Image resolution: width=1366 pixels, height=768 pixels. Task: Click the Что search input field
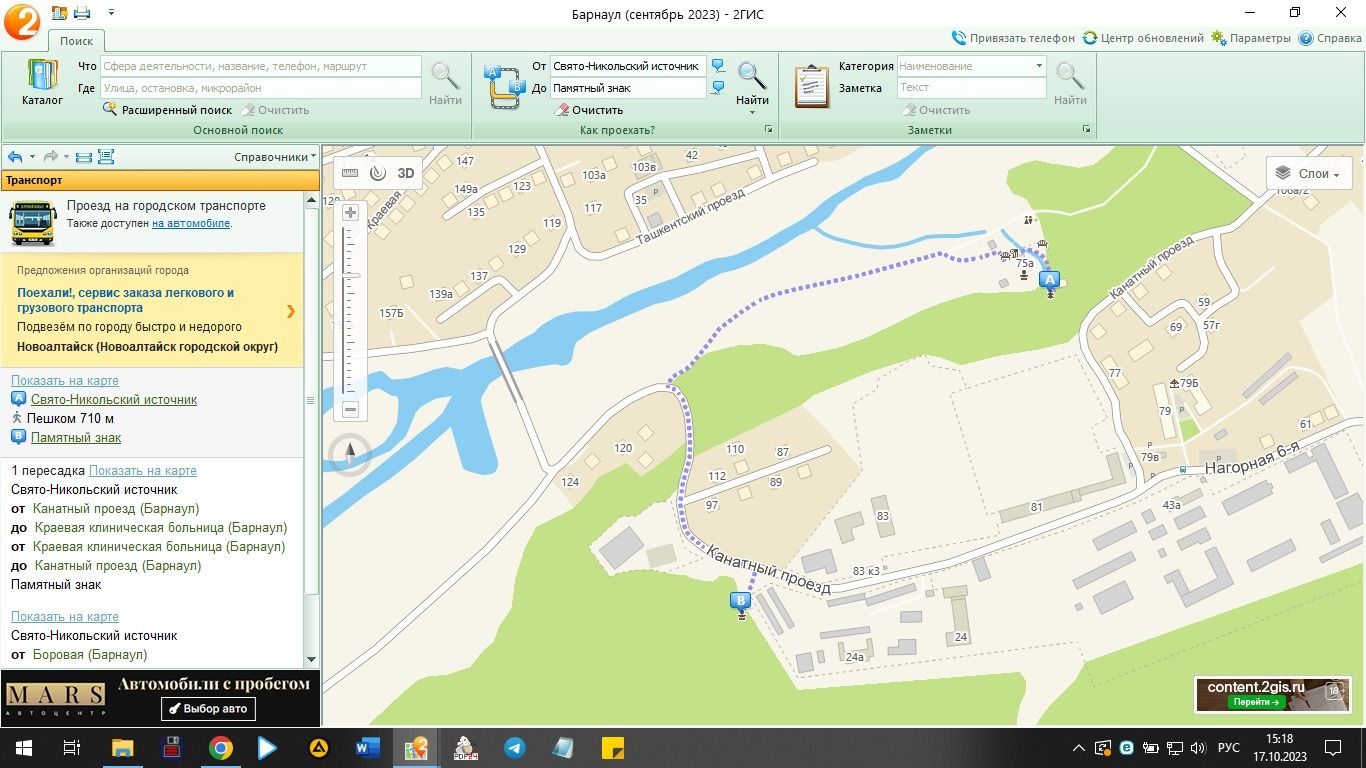click(x=260, y=66)
